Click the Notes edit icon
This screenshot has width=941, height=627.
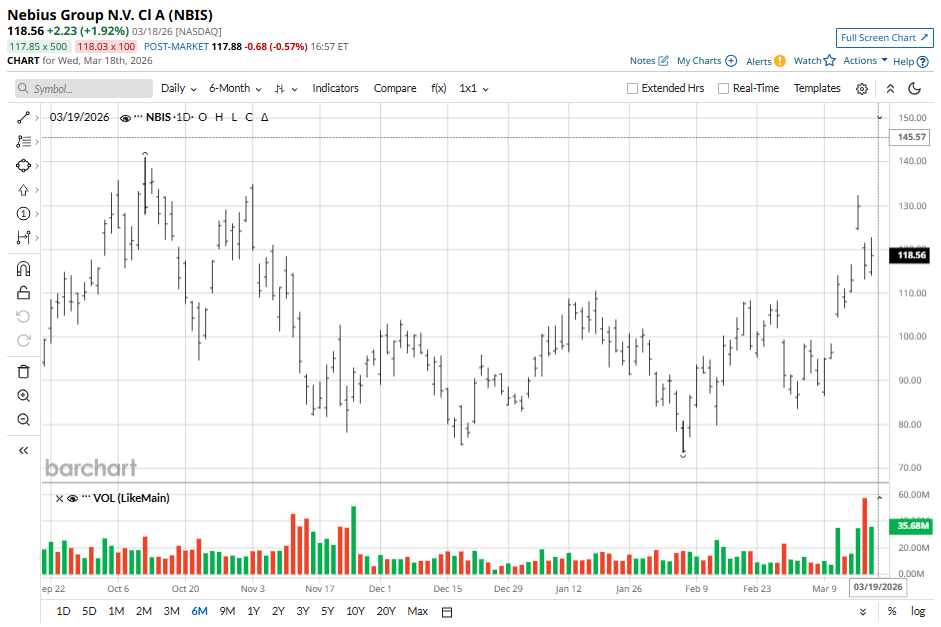pyautogui.click(x=663, y=61)
